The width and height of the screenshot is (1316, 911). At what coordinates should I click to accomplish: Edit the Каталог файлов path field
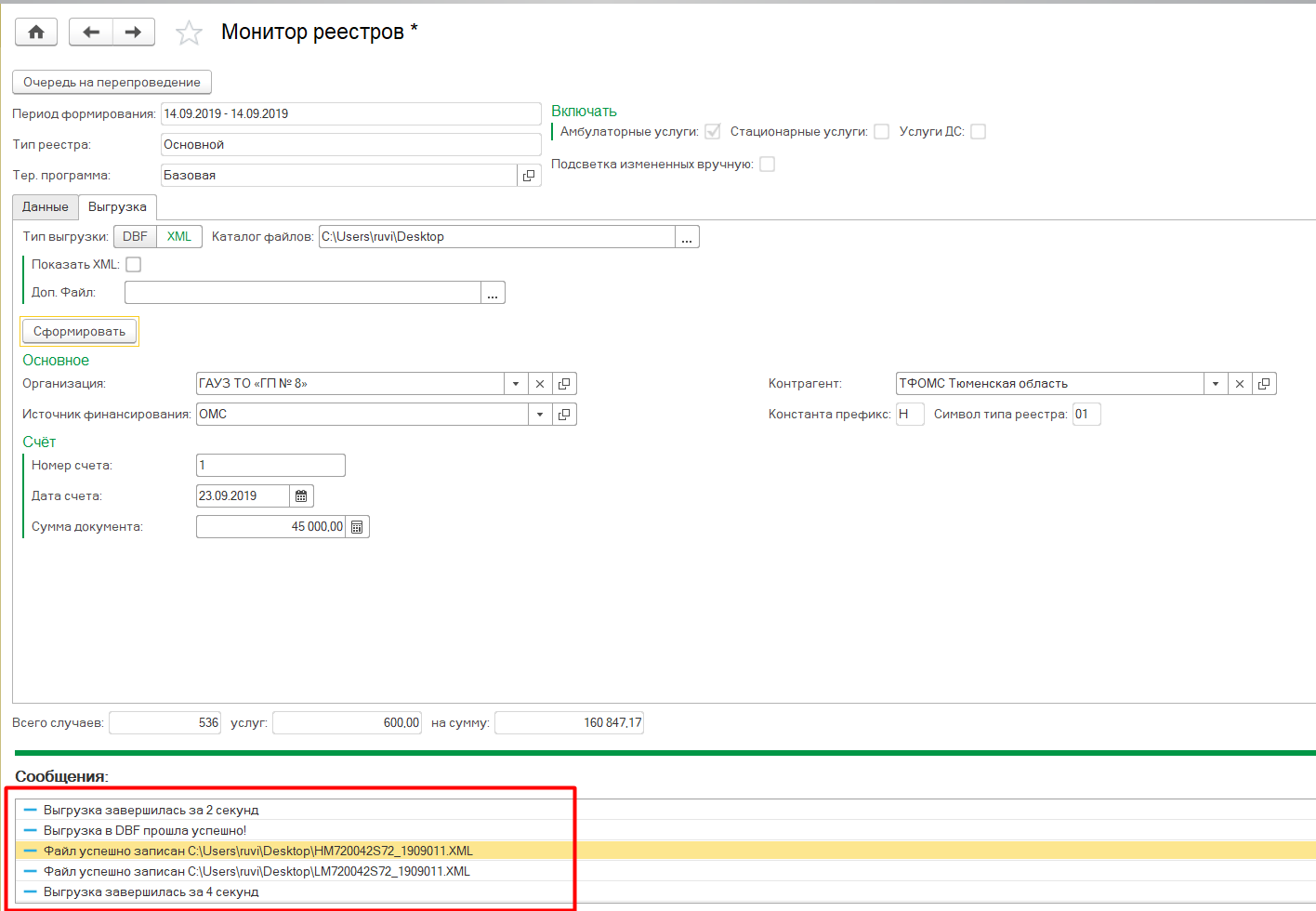[x=497, y=237]
